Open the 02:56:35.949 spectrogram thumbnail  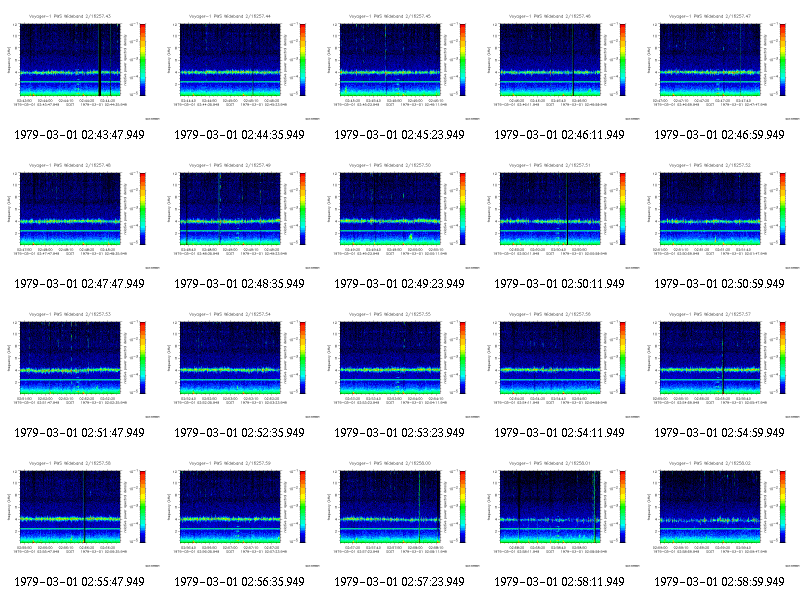(x=240, y=512)
